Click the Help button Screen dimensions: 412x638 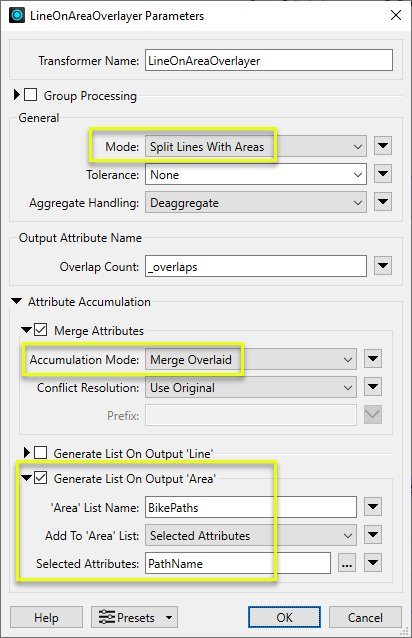(46, 618)
